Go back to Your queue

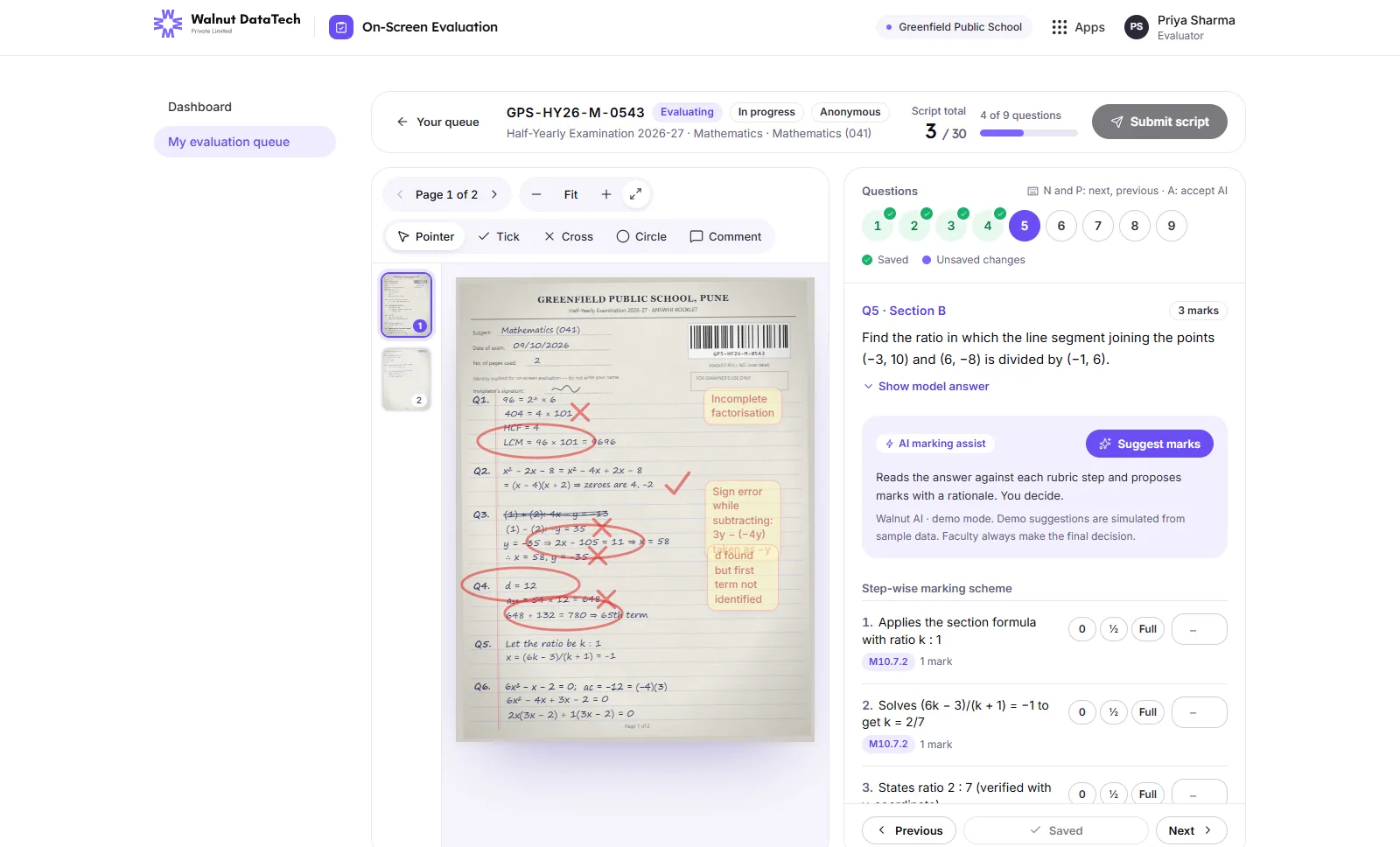[437, 122]
